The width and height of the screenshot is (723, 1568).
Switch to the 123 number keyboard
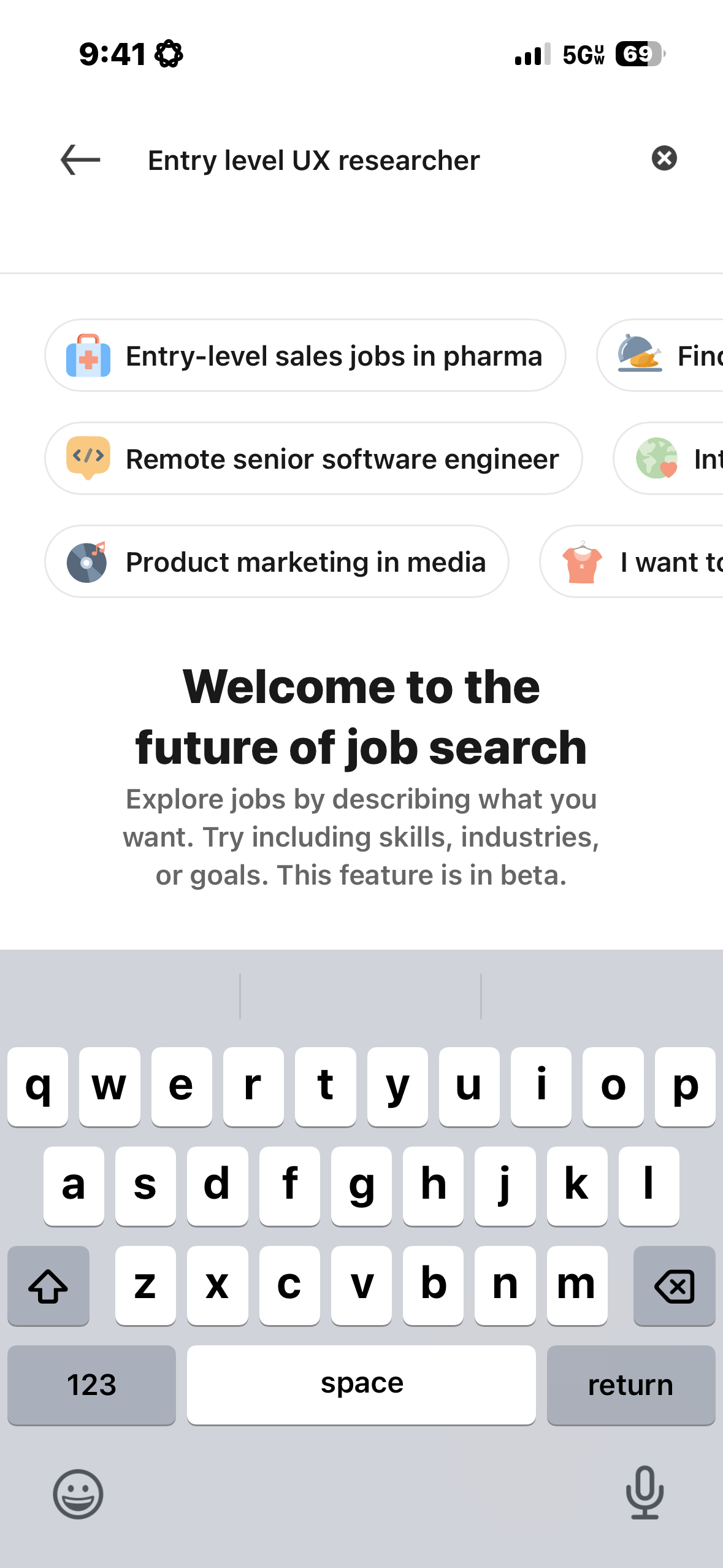[91, 1385]
